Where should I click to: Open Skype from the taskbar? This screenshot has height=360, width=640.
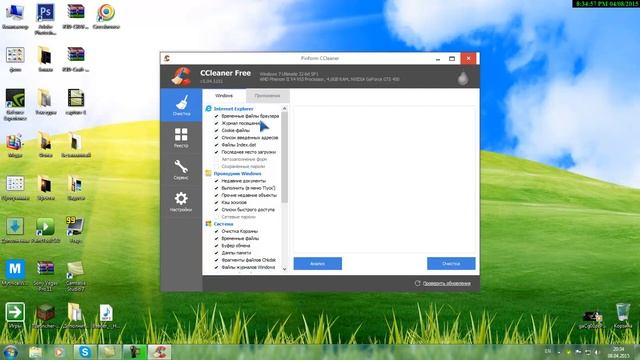click(85, 352)
